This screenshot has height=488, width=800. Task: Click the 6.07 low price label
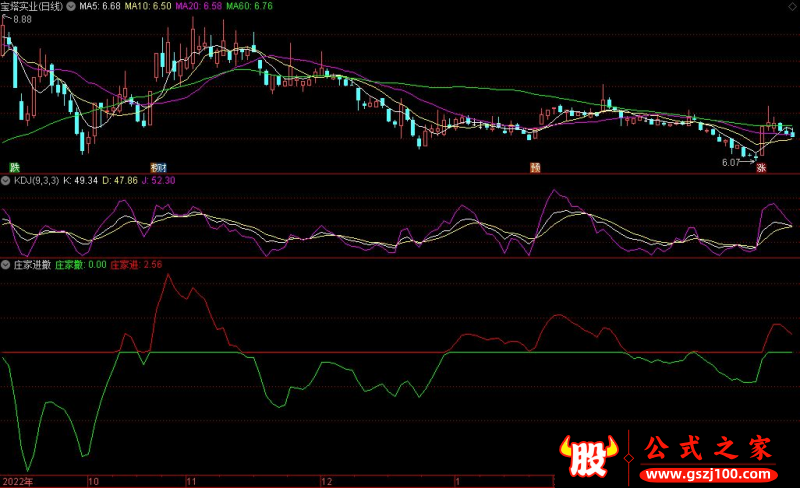730,161
